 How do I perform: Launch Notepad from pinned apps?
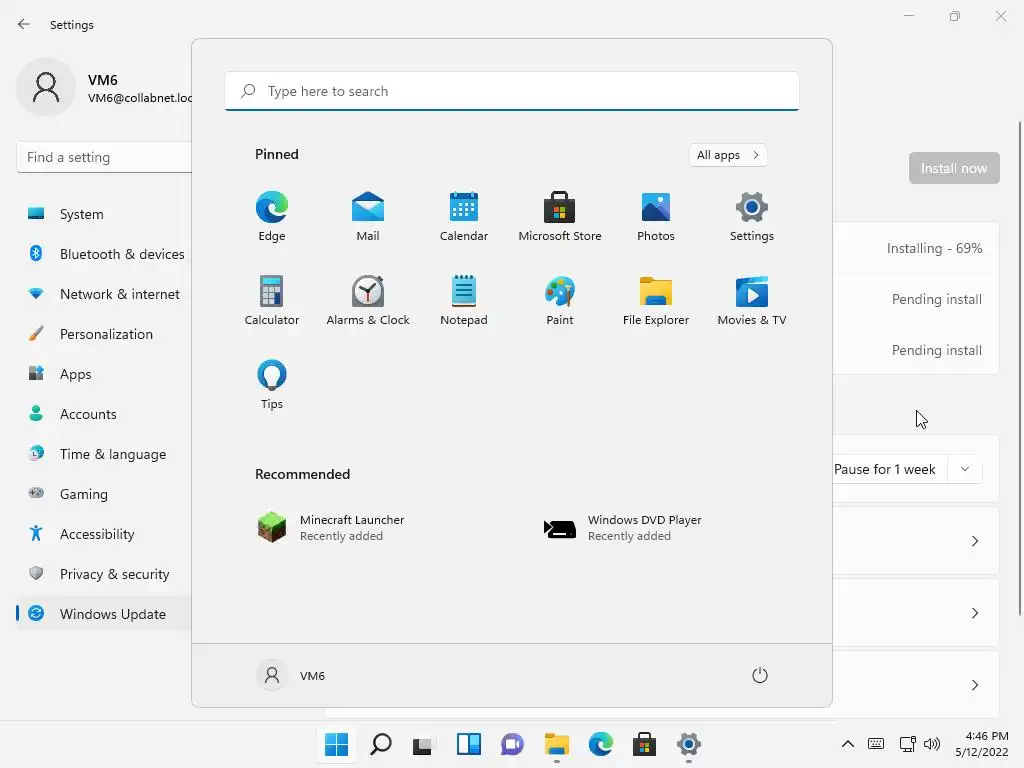point(464,300)
